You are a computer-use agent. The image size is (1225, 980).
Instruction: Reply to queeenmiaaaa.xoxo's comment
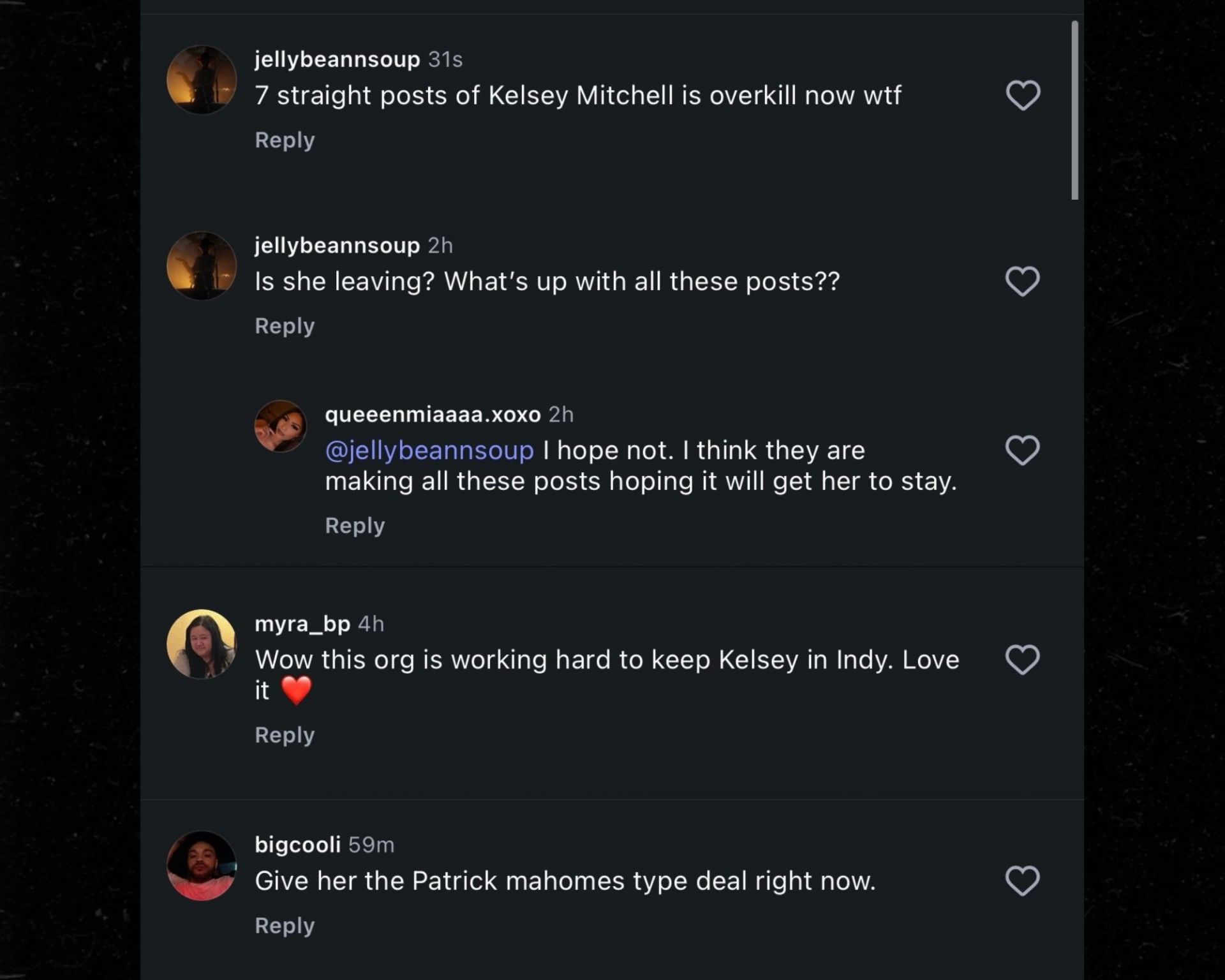(x=355, y=526)
